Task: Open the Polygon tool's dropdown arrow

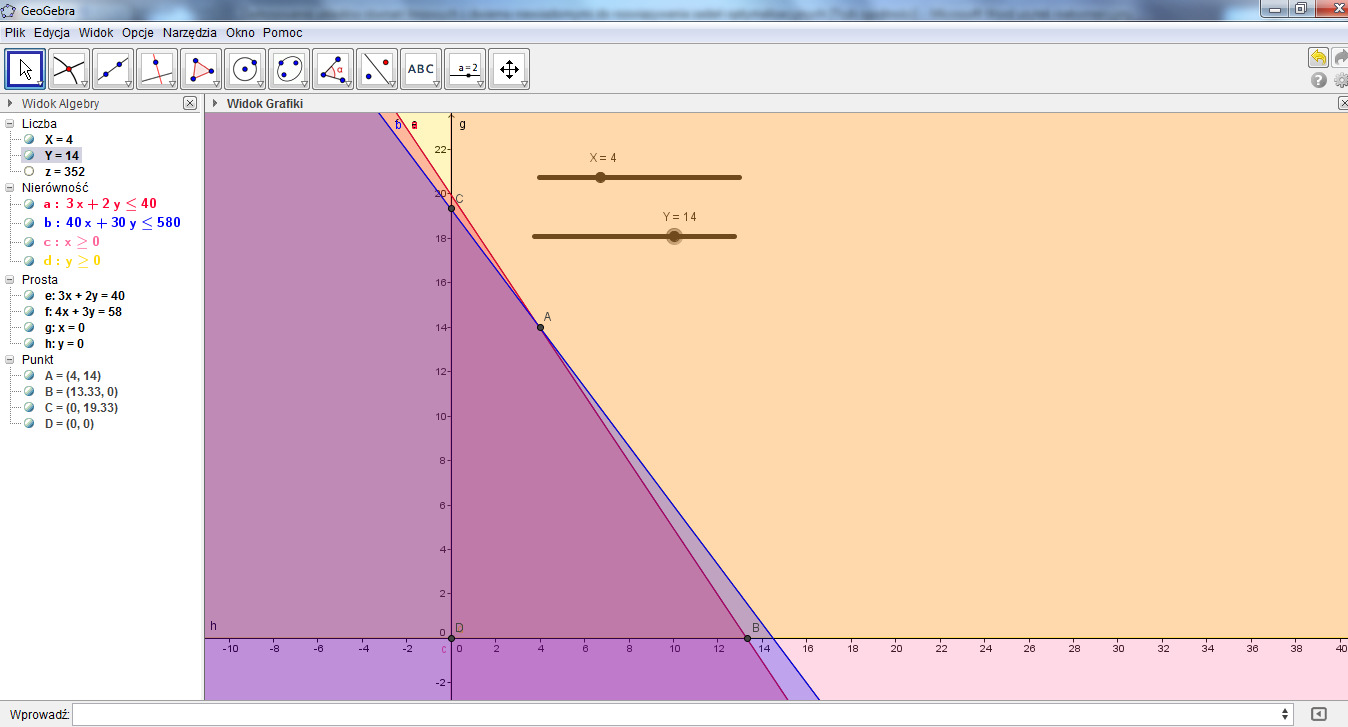Action: click(x=216, y=85)
